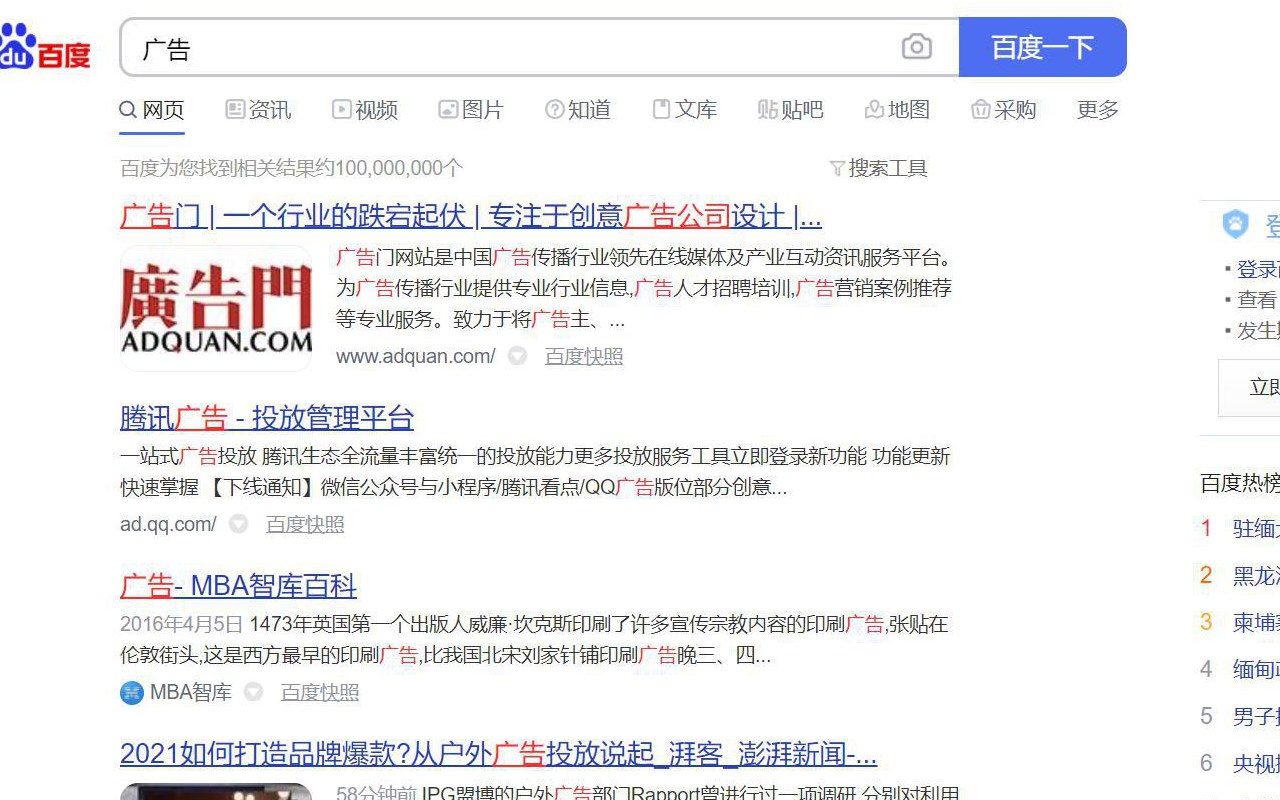This screenshot has width=1280, height=800.
Task: Open 腾讯广告 - 投放管理平台 link
Action: pos(267,417)
